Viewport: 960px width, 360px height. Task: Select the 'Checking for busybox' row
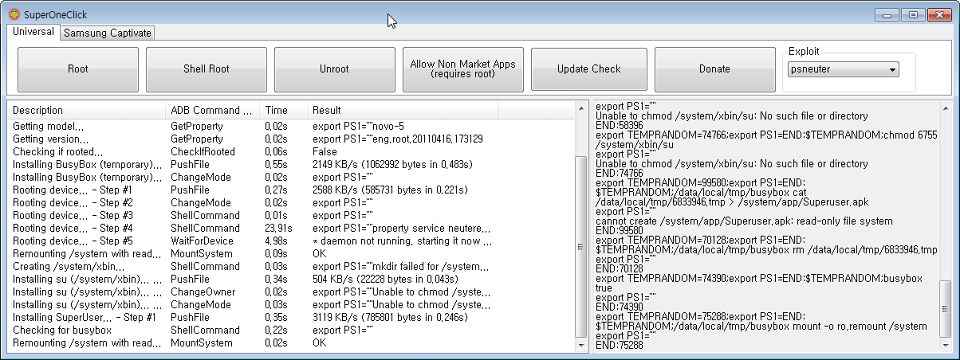[292, 330]
